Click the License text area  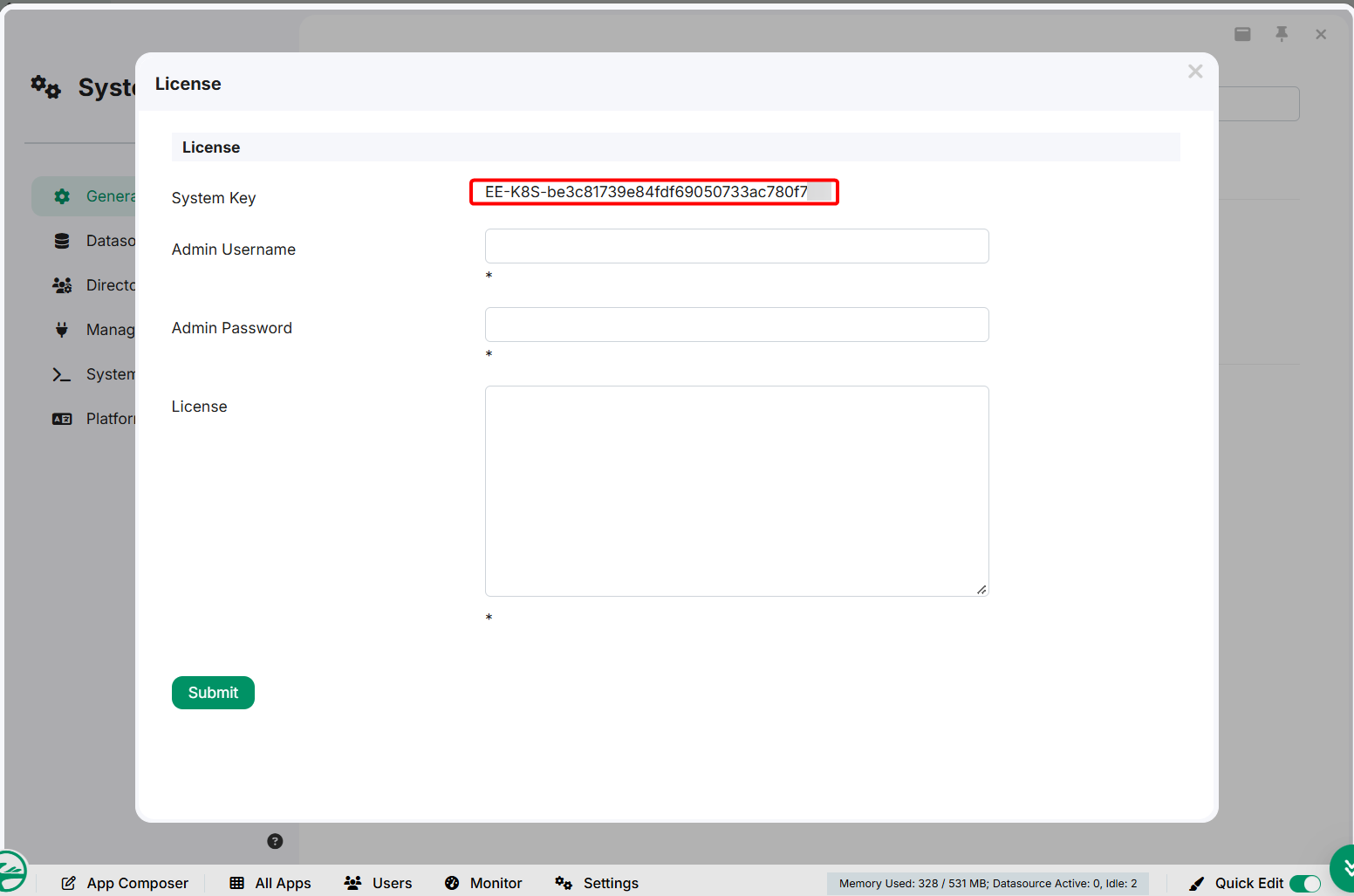[737, 491]
